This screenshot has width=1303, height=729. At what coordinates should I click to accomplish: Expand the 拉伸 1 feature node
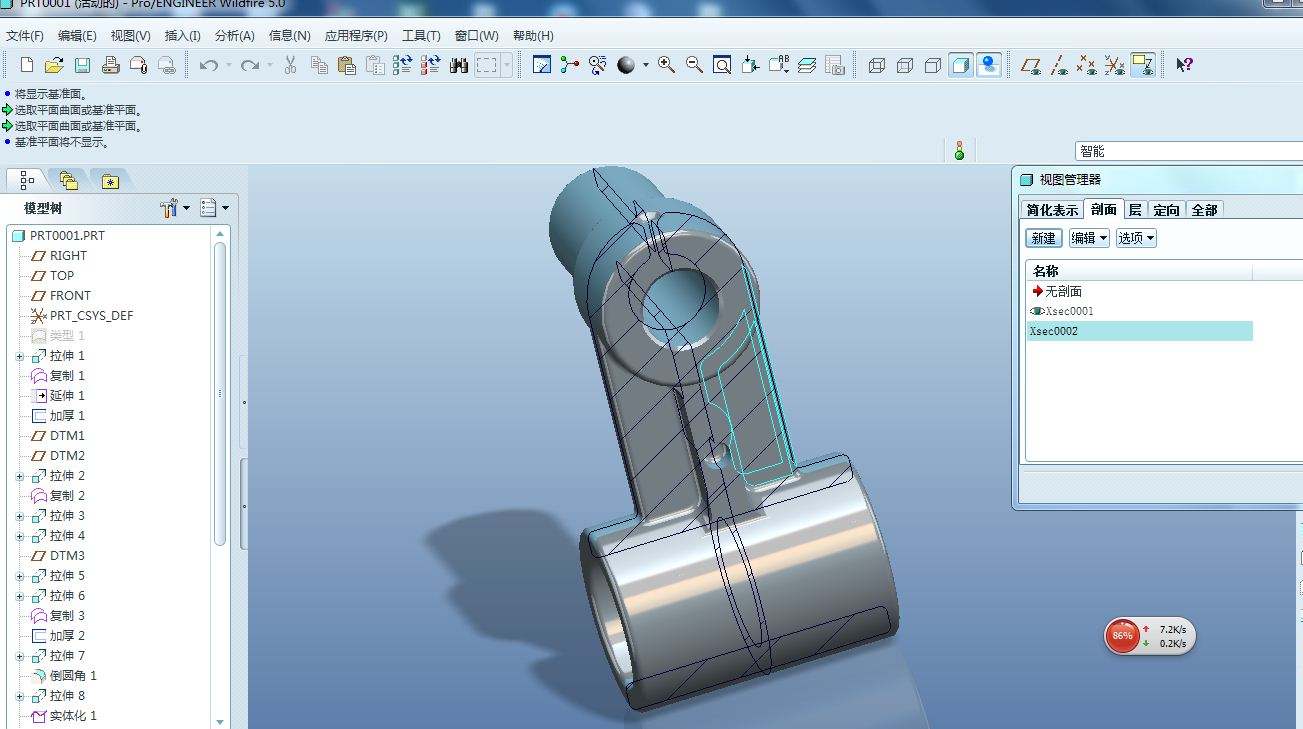coord(19,356)
